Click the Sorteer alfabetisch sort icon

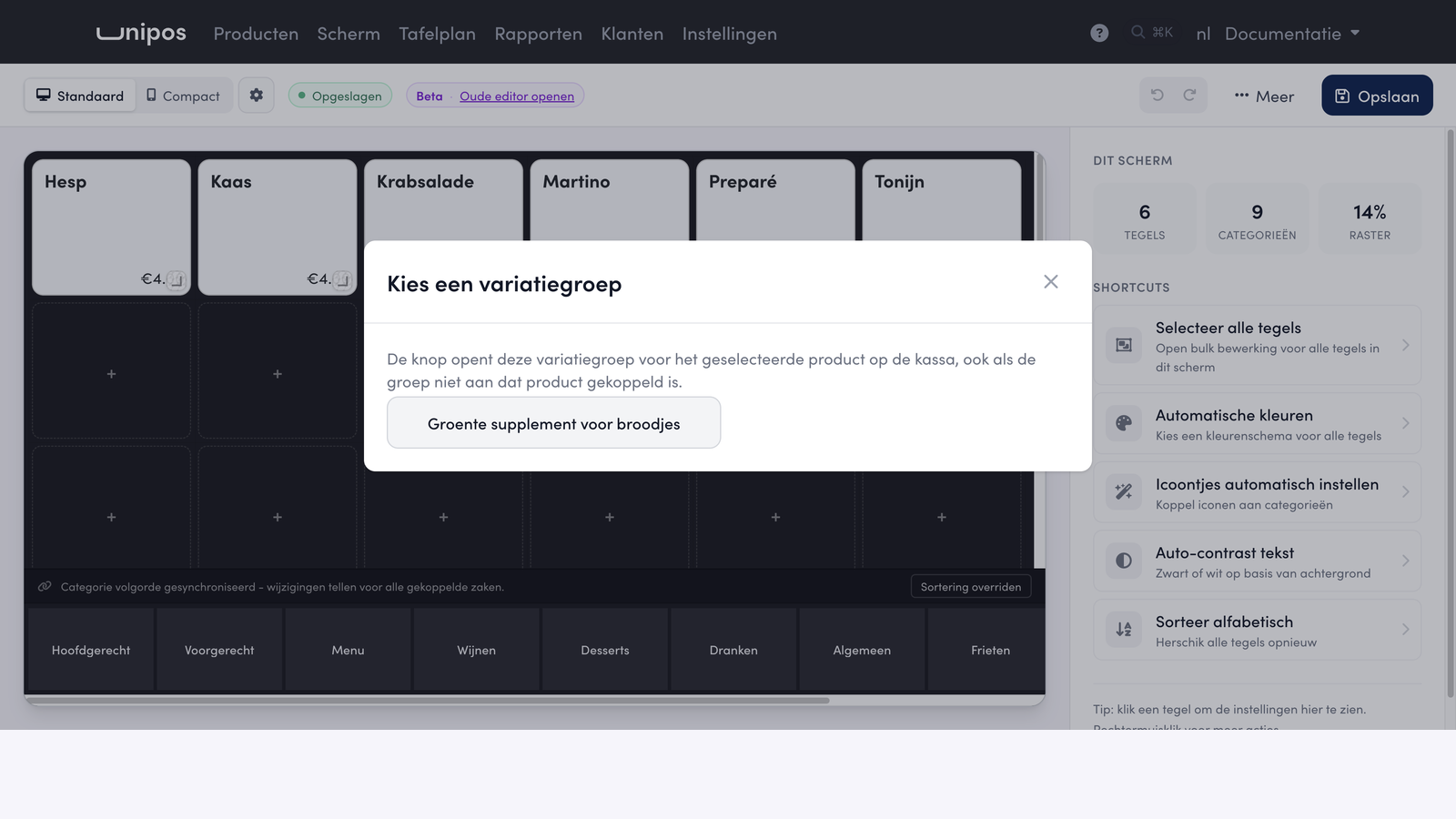[x=1124, y=630]
